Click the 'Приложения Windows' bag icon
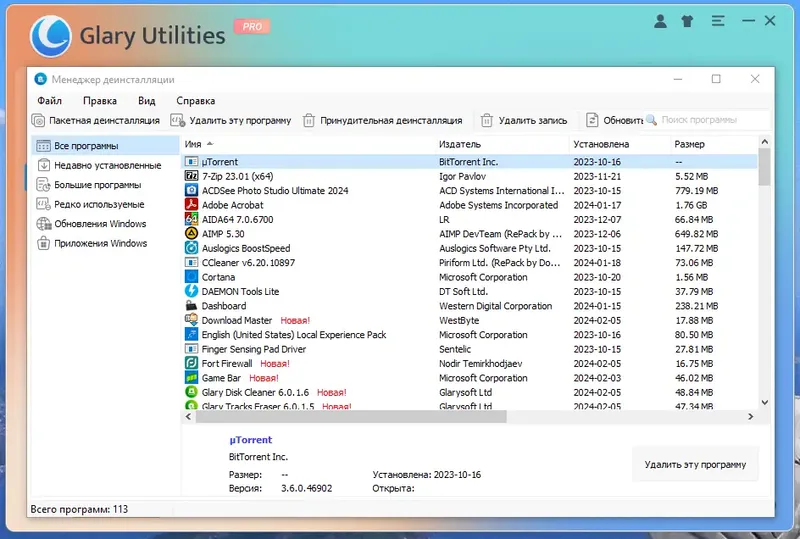Screen dimensions: 800x539 point(43,243)
